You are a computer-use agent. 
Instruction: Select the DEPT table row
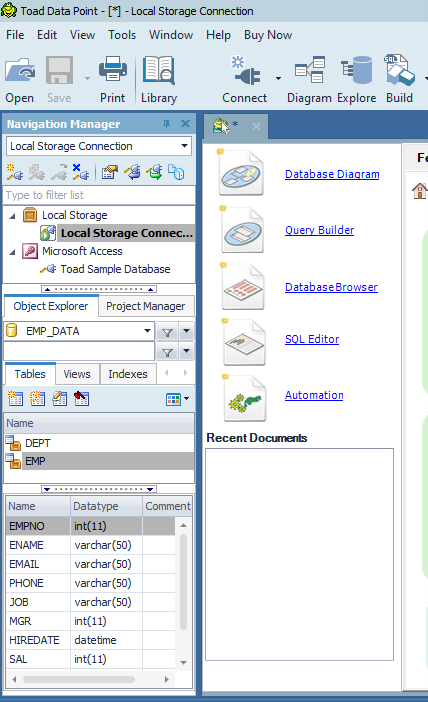99,443
